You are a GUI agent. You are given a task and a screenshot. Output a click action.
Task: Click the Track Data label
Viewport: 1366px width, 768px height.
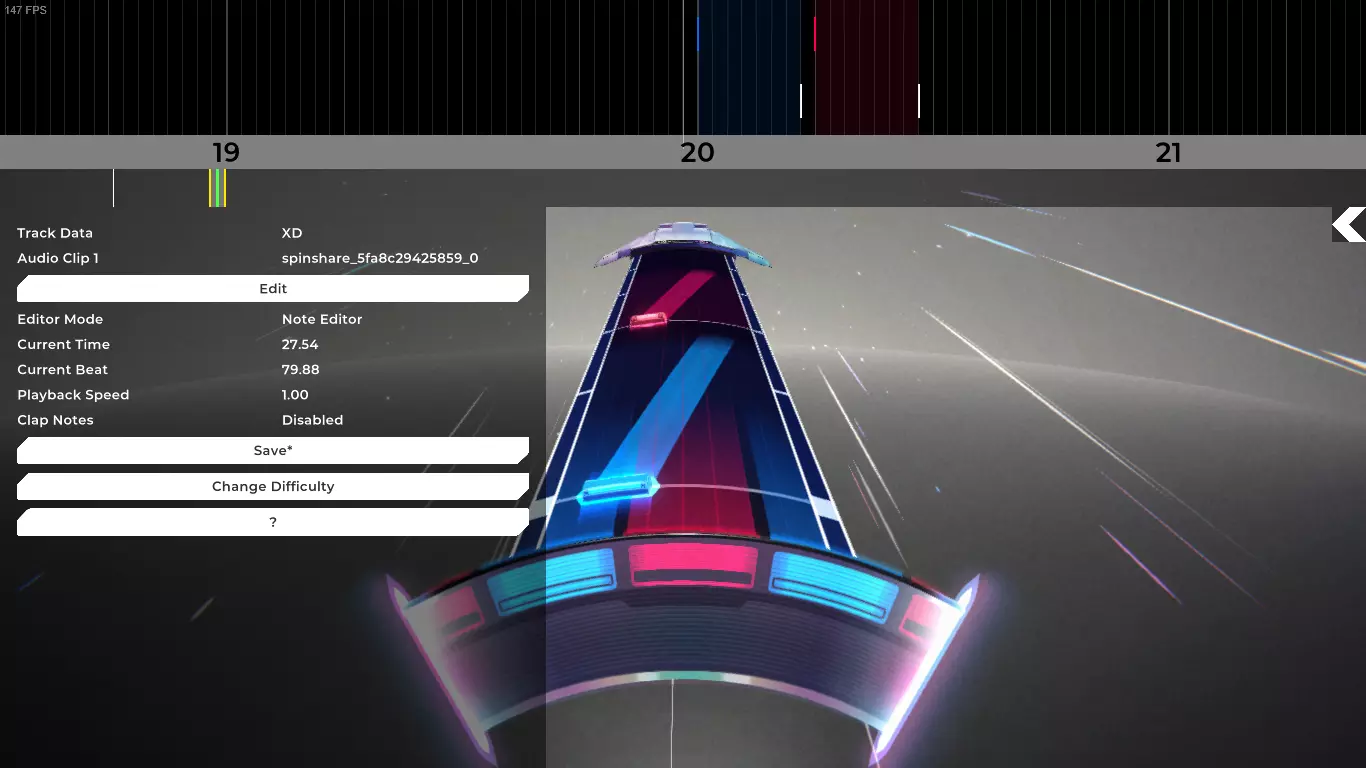click(55, 233)
